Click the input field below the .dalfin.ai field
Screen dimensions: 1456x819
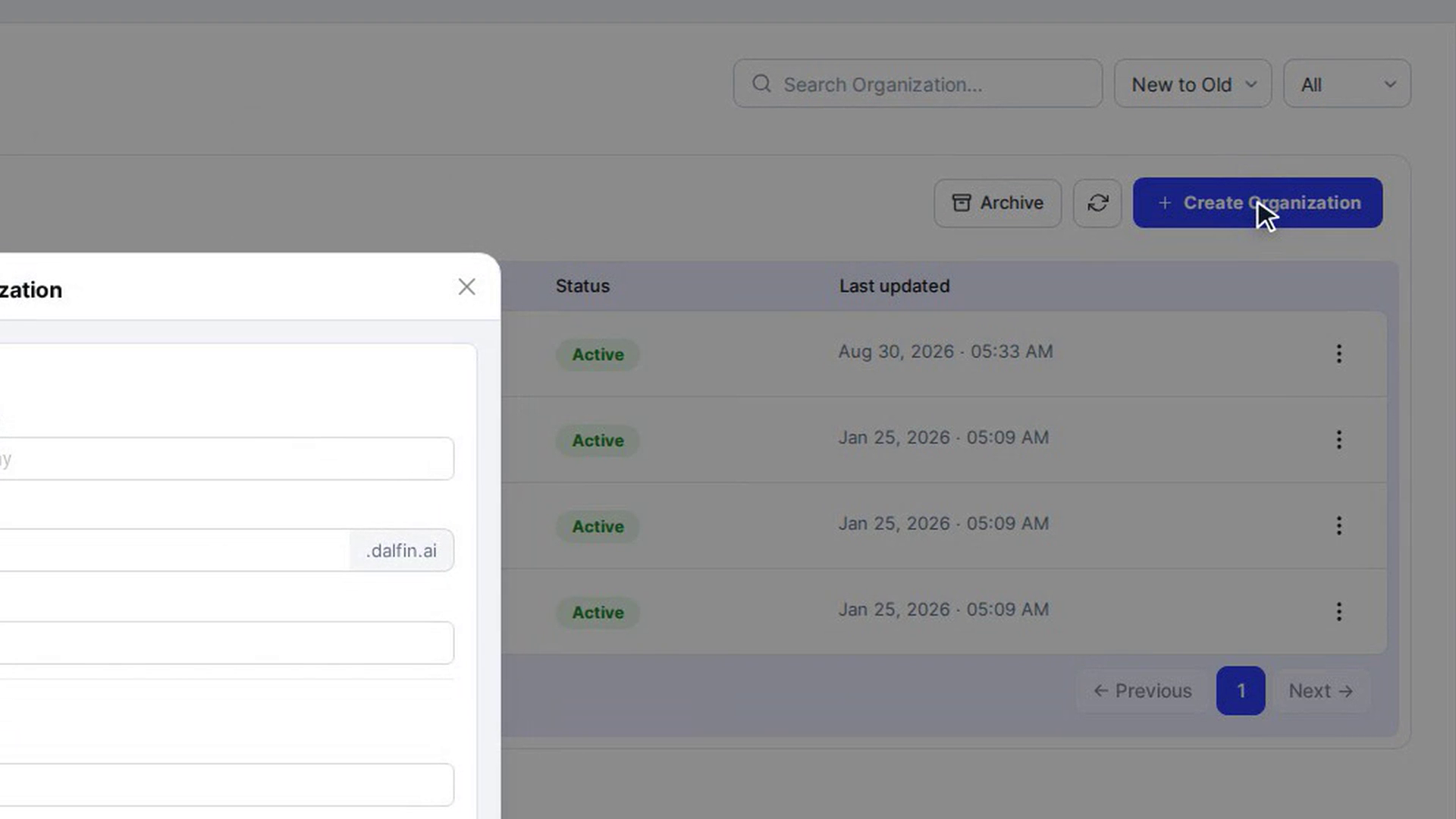(x=227, y=643)
